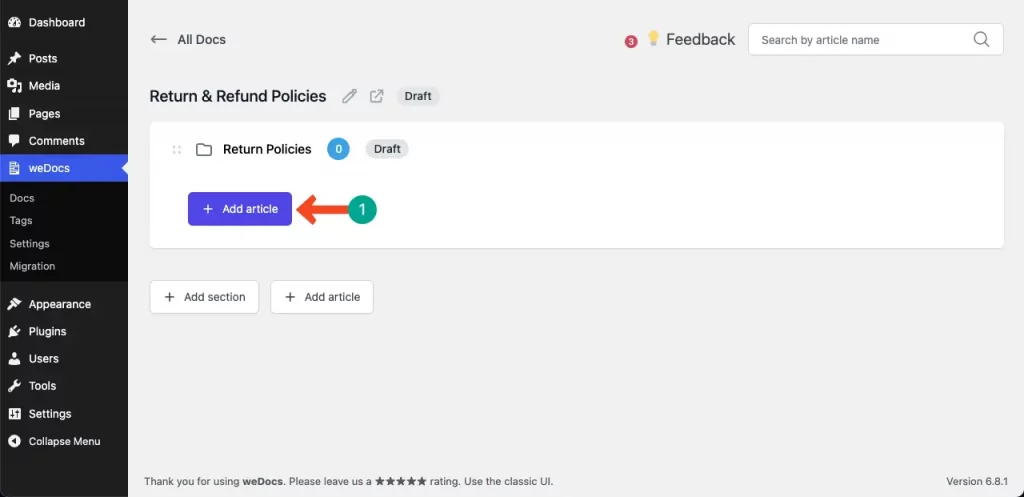Open the Tags submenu item
Screen dimensions: 1024x497
click(21, 220)
